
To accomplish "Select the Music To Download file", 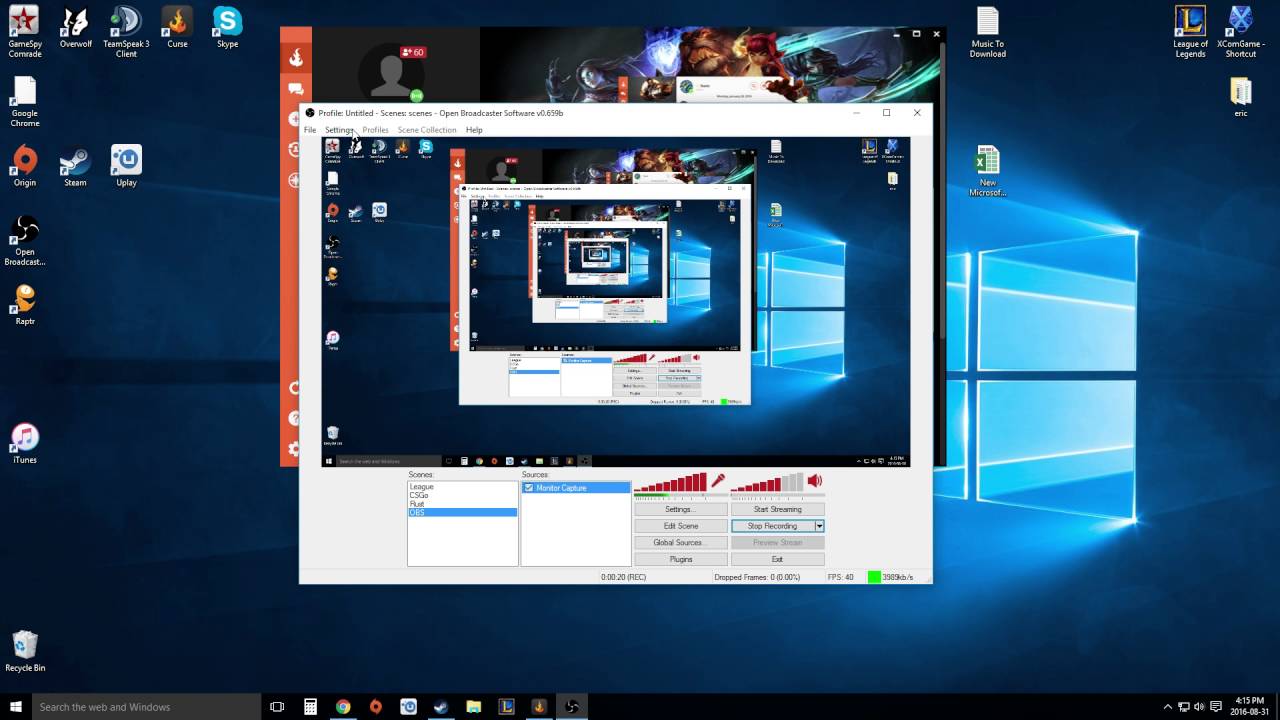I will [987, 32].
